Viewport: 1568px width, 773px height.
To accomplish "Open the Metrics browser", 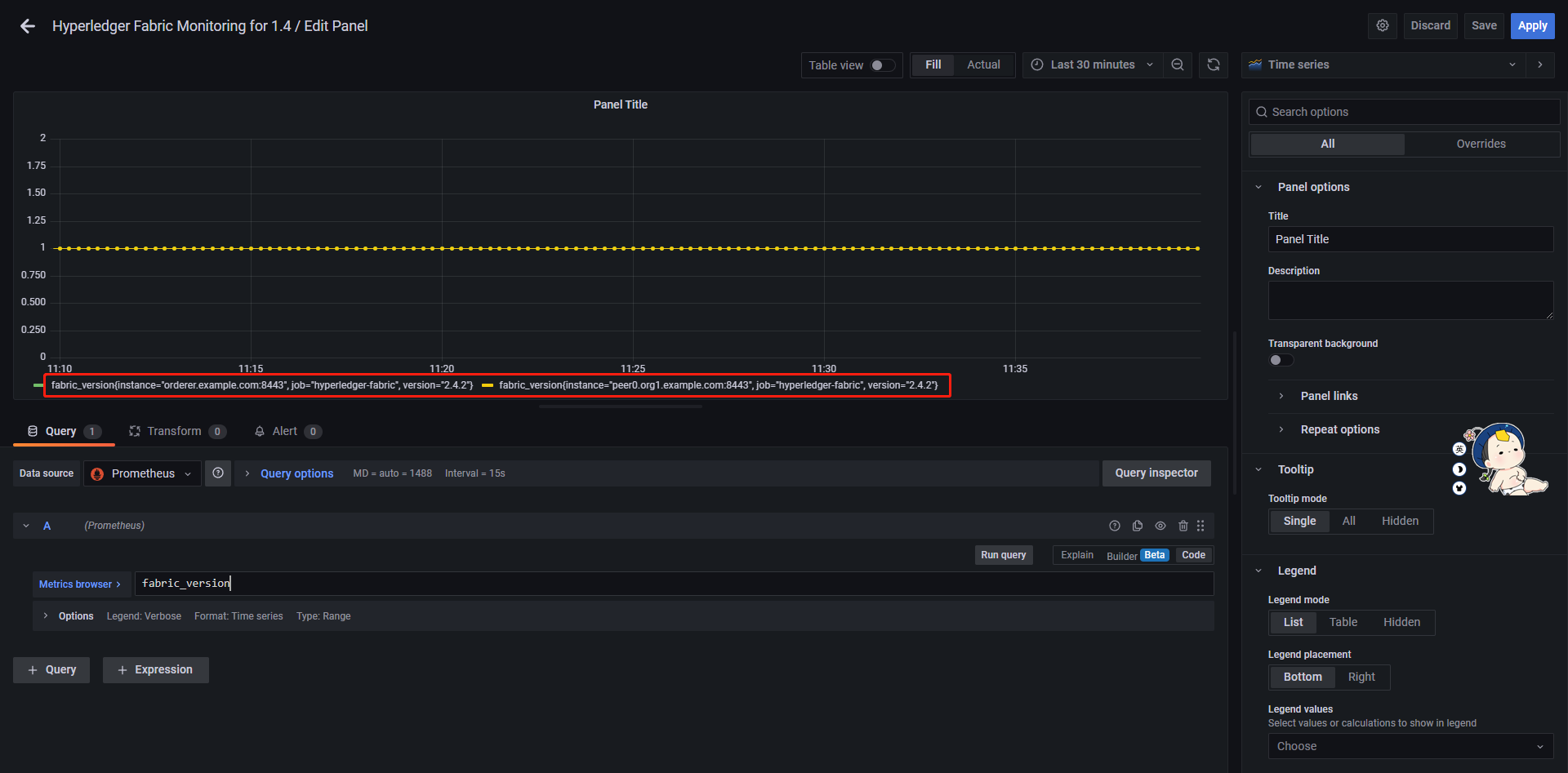I will click(79, 584).
